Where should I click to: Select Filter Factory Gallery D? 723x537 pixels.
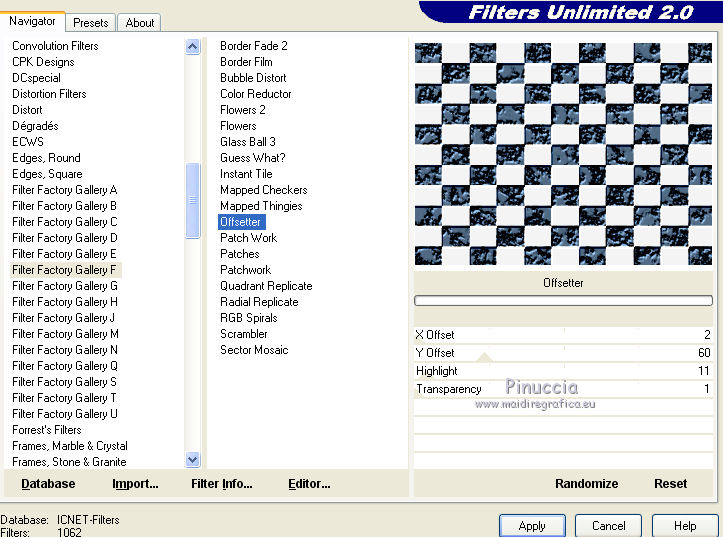click(x=65, y=238)
